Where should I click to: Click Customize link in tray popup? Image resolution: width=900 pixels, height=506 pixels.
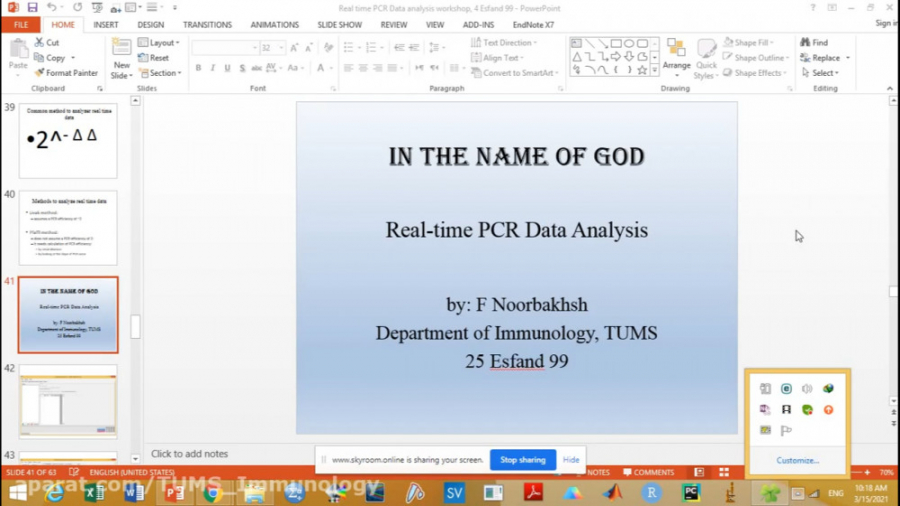pyautogui.click(x=797, y=460)
